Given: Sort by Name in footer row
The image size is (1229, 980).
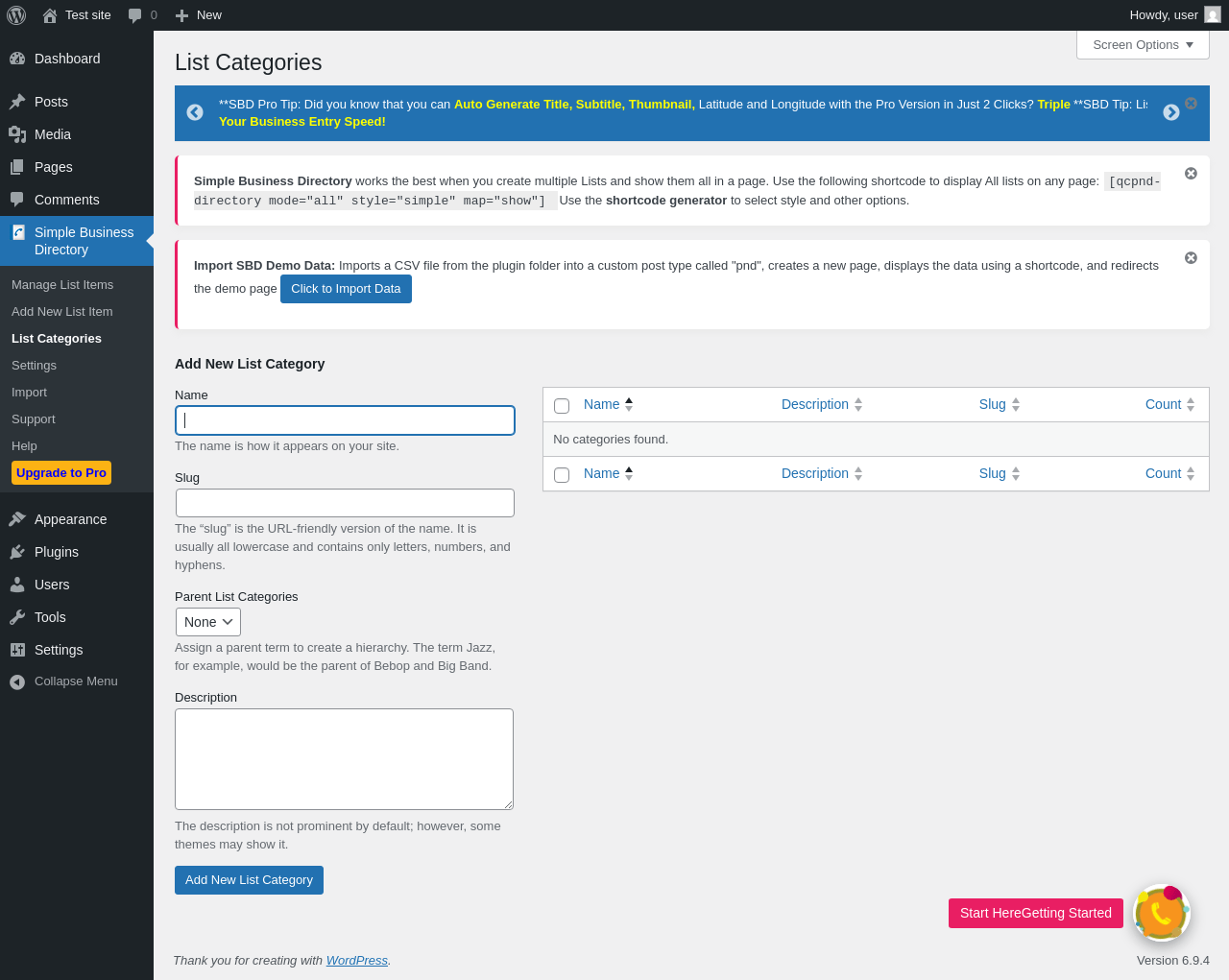Looking at the screenshot, I should (609, 473).
